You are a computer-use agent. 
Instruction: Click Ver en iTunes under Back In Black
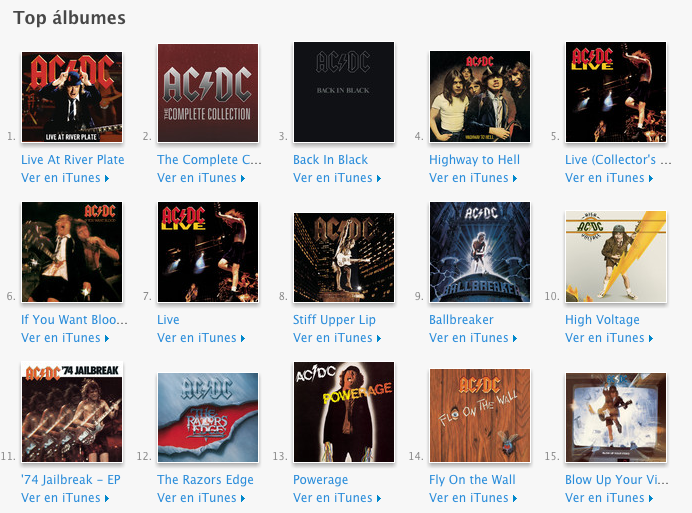click(x=337, y=178)
